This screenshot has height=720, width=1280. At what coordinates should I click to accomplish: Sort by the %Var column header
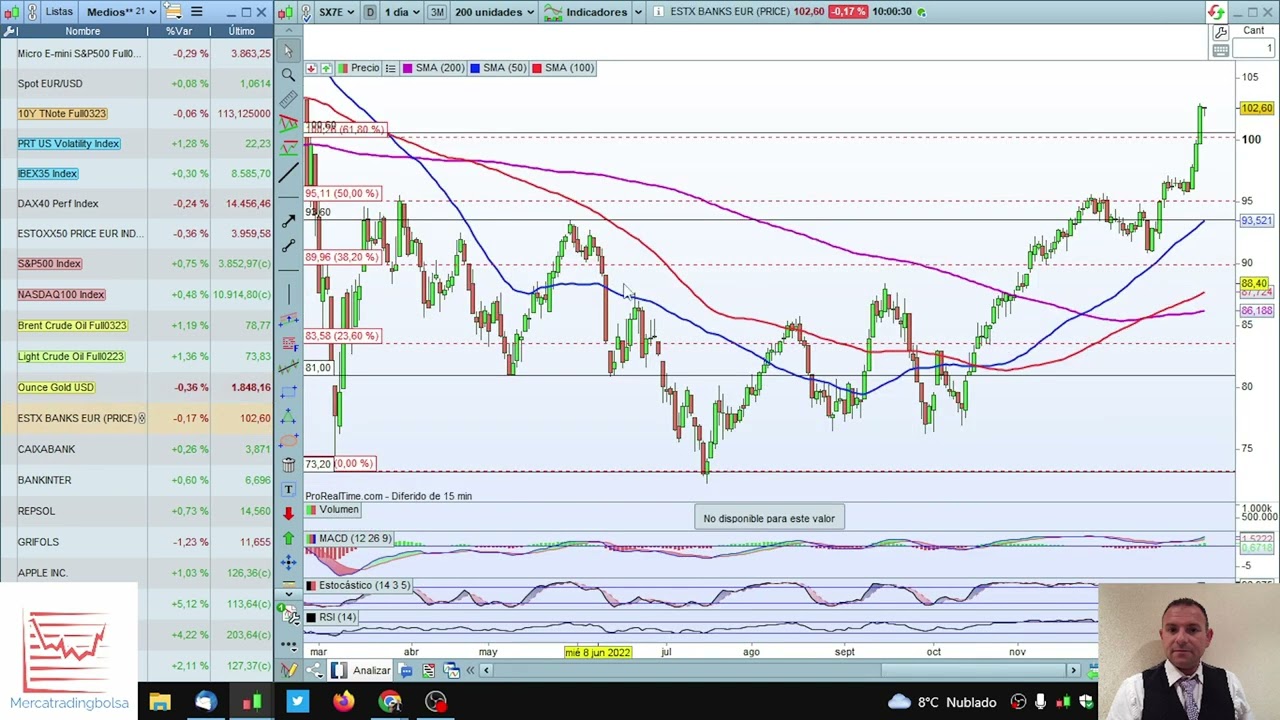178,31
